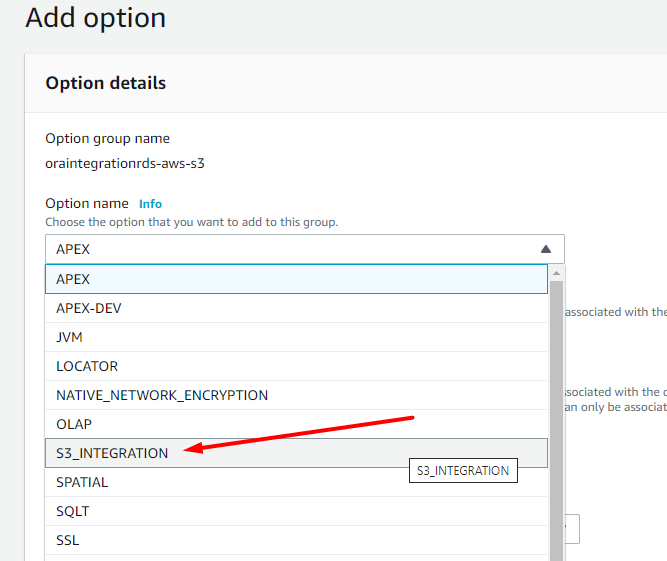Choose S3_INTEGRATION from the option list
Screen dimensions: 667x561
296,453
